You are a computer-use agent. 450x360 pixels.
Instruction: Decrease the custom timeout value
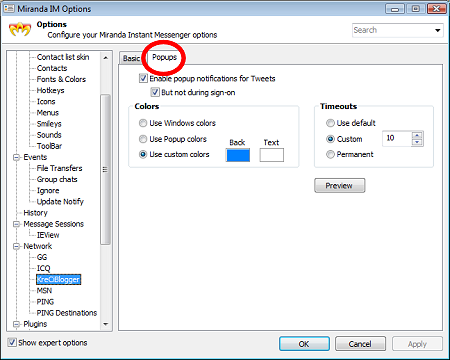click(417, 142)
